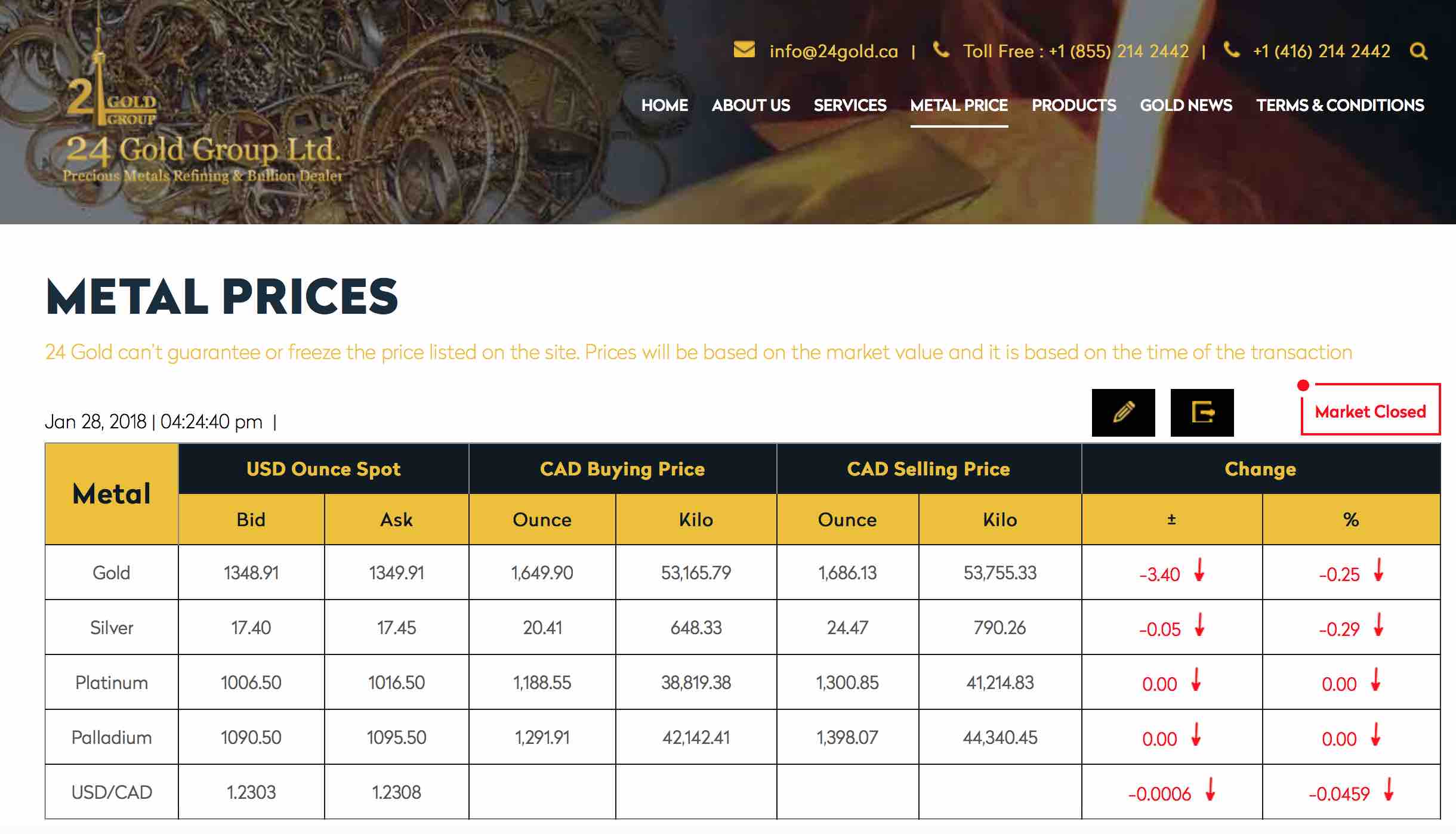1456x834 pixels.
Task: Click the envelope email icon
Action: coord(744,50)
